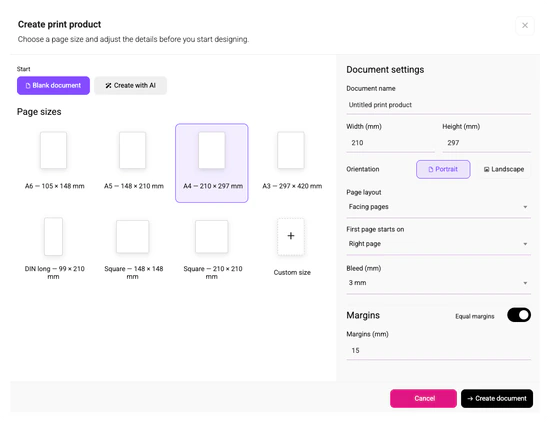
Task: Click the Create document button
Action: coord(497,398)
